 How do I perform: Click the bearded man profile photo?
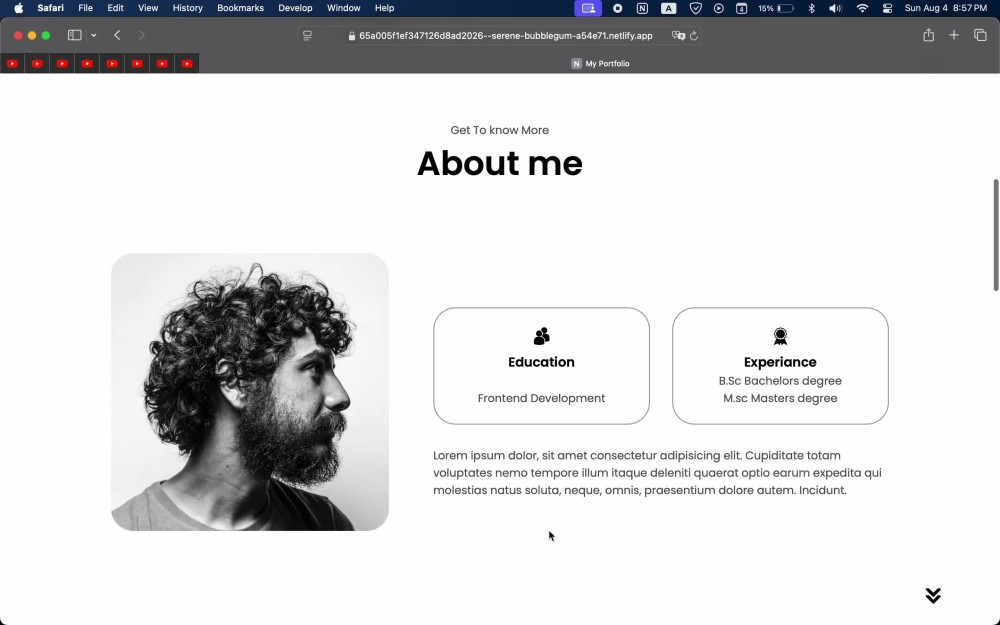250,392
